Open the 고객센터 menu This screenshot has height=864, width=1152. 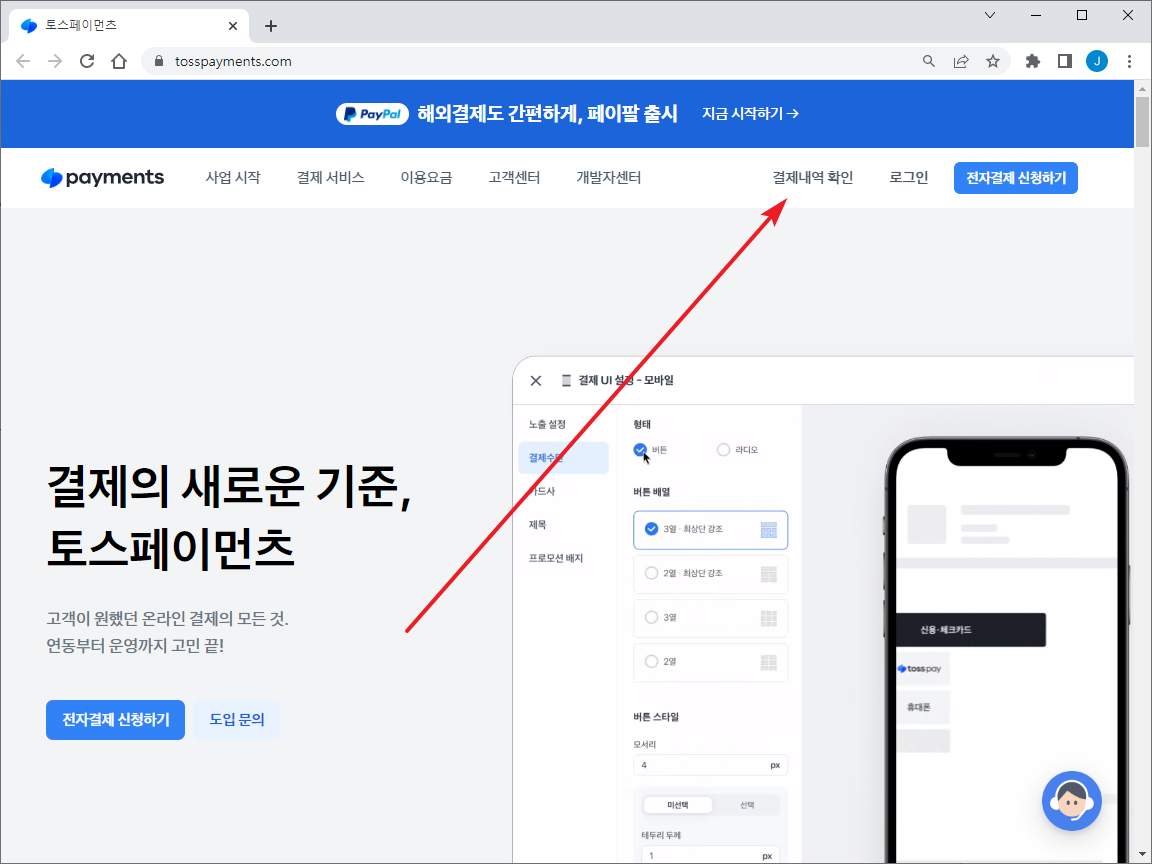[514, 177]
